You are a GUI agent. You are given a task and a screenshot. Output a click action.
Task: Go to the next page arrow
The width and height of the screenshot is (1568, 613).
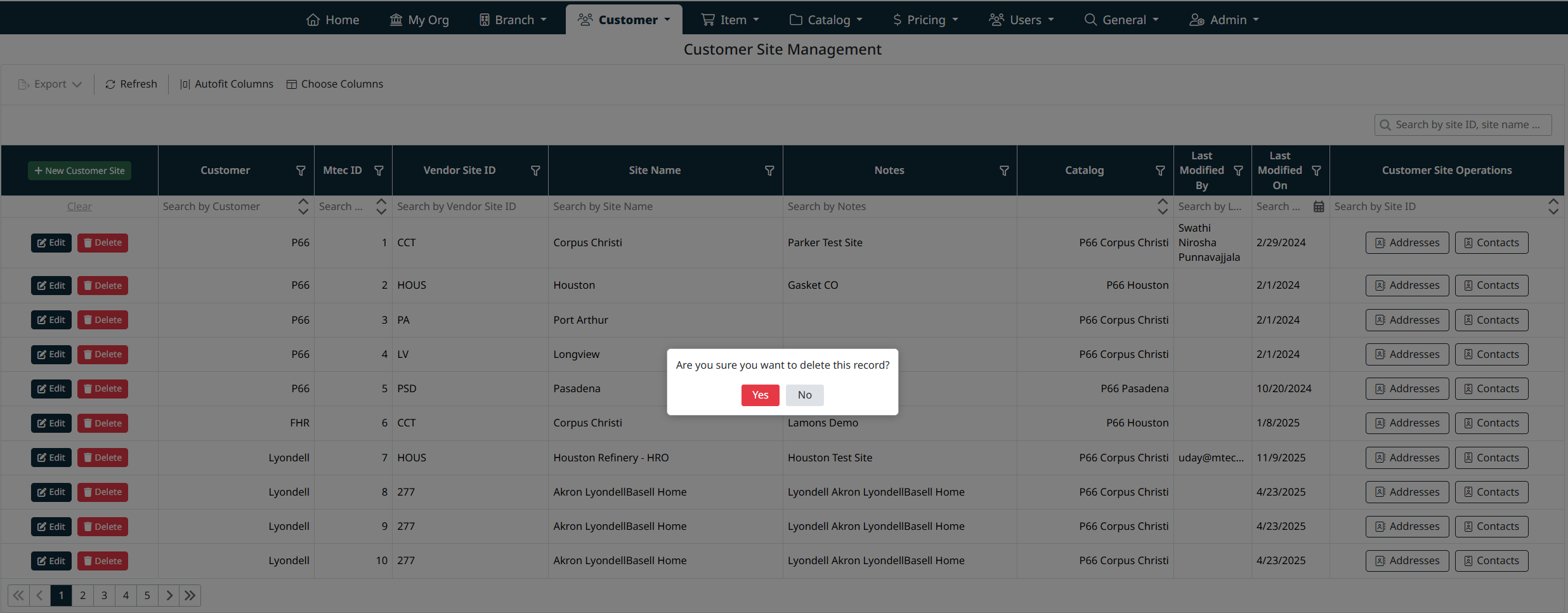point(169,595)
